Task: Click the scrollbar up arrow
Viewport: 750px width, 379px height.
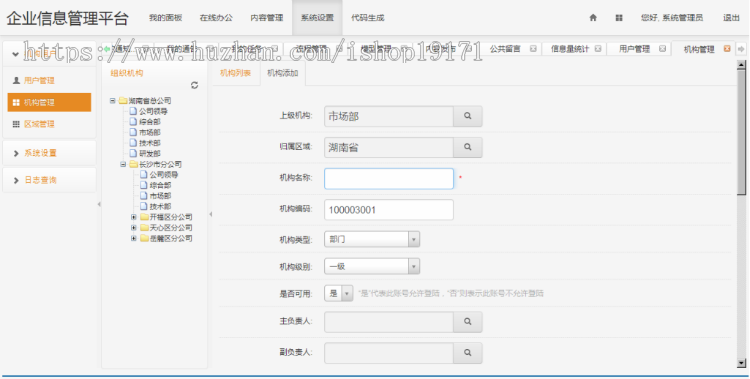Action: 741,64
